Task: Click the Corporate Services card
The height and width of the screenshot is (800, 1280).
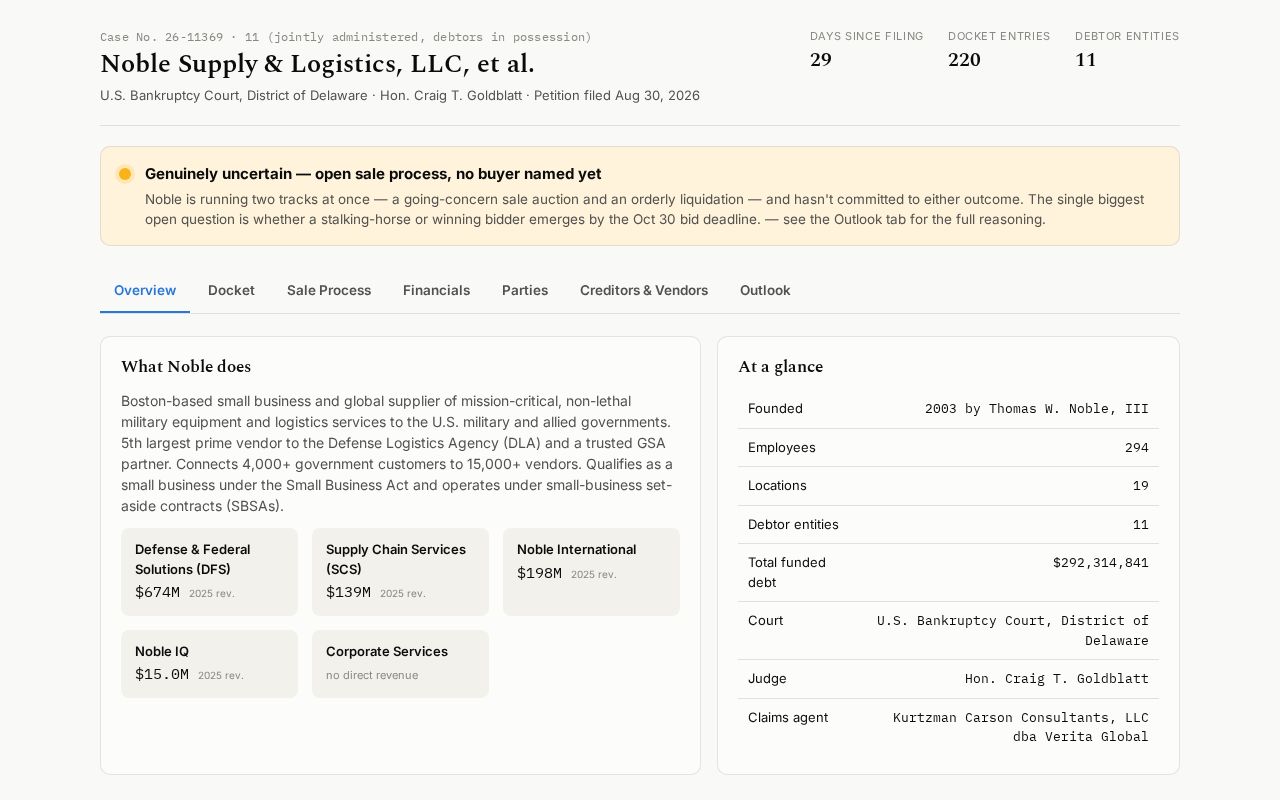Action: pyautogui.click(x=400, y=664)
